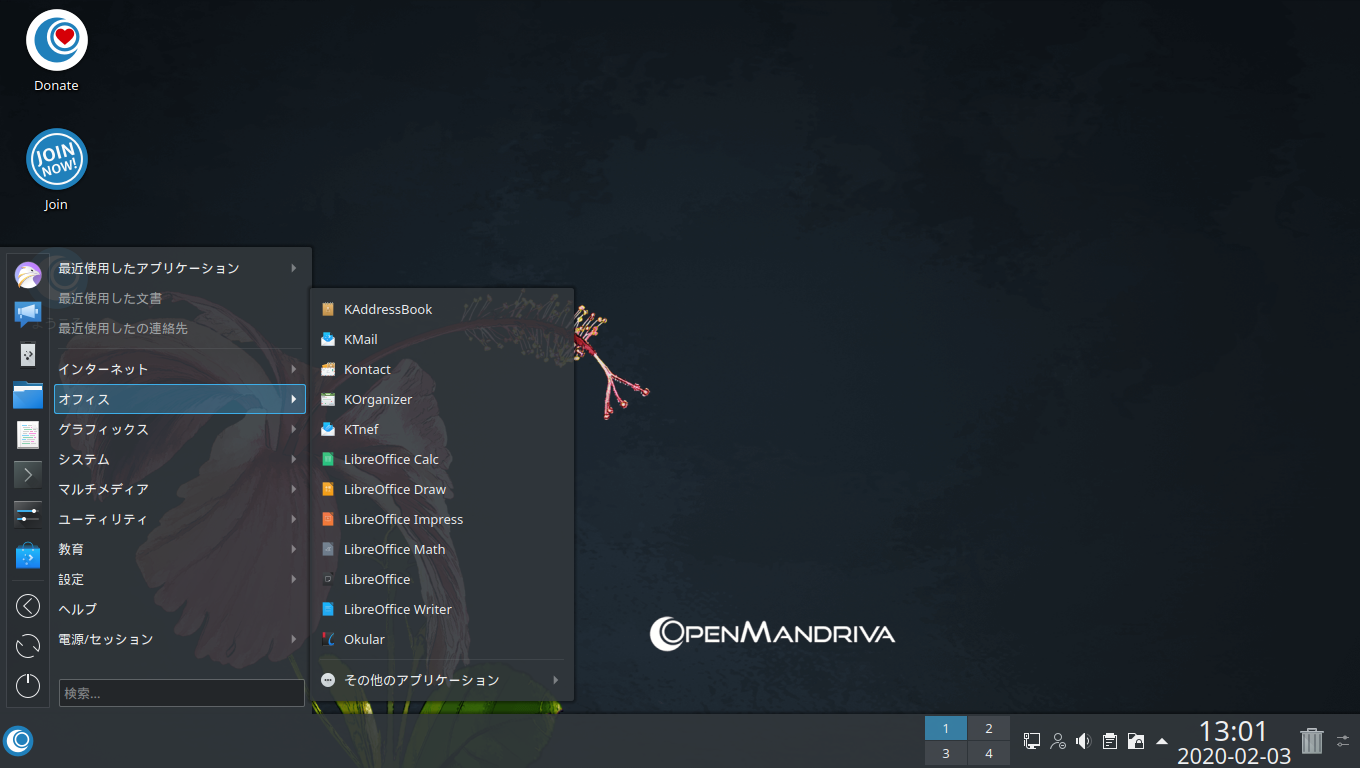Screen dimensions: 1360x768
Task: Launch Kontact from Office submenu
Action: [x=441, y=369]
